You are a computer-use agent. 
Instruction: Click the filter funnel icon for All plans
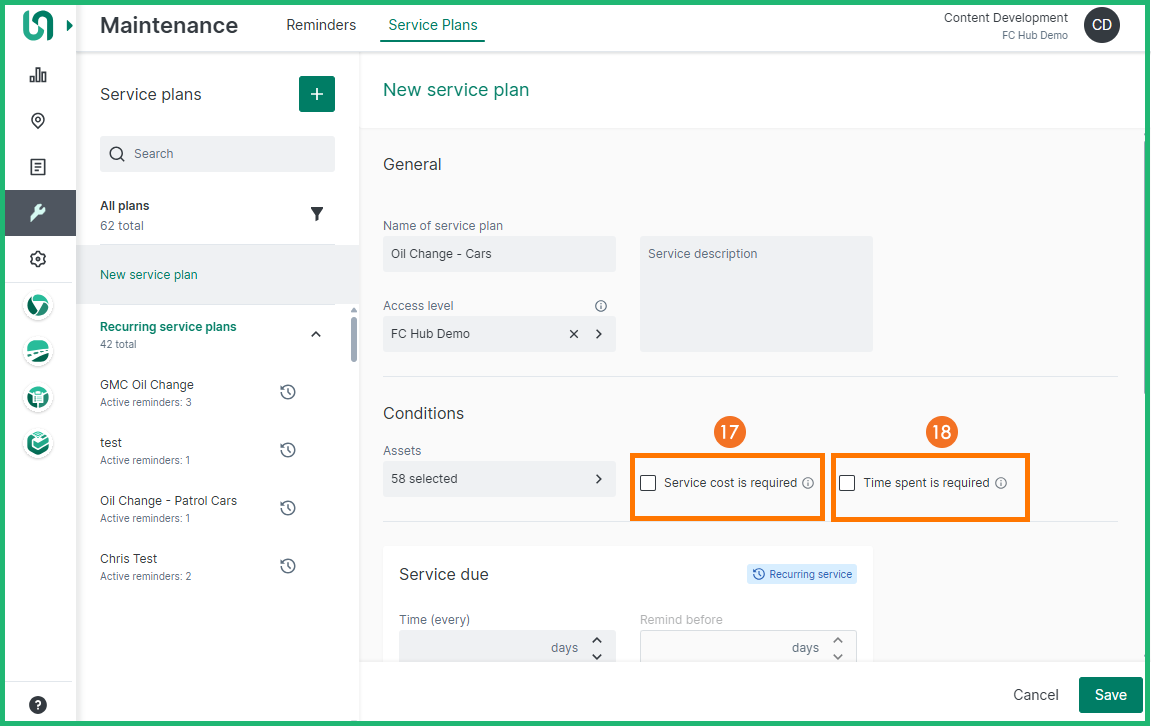coord(317,214)
